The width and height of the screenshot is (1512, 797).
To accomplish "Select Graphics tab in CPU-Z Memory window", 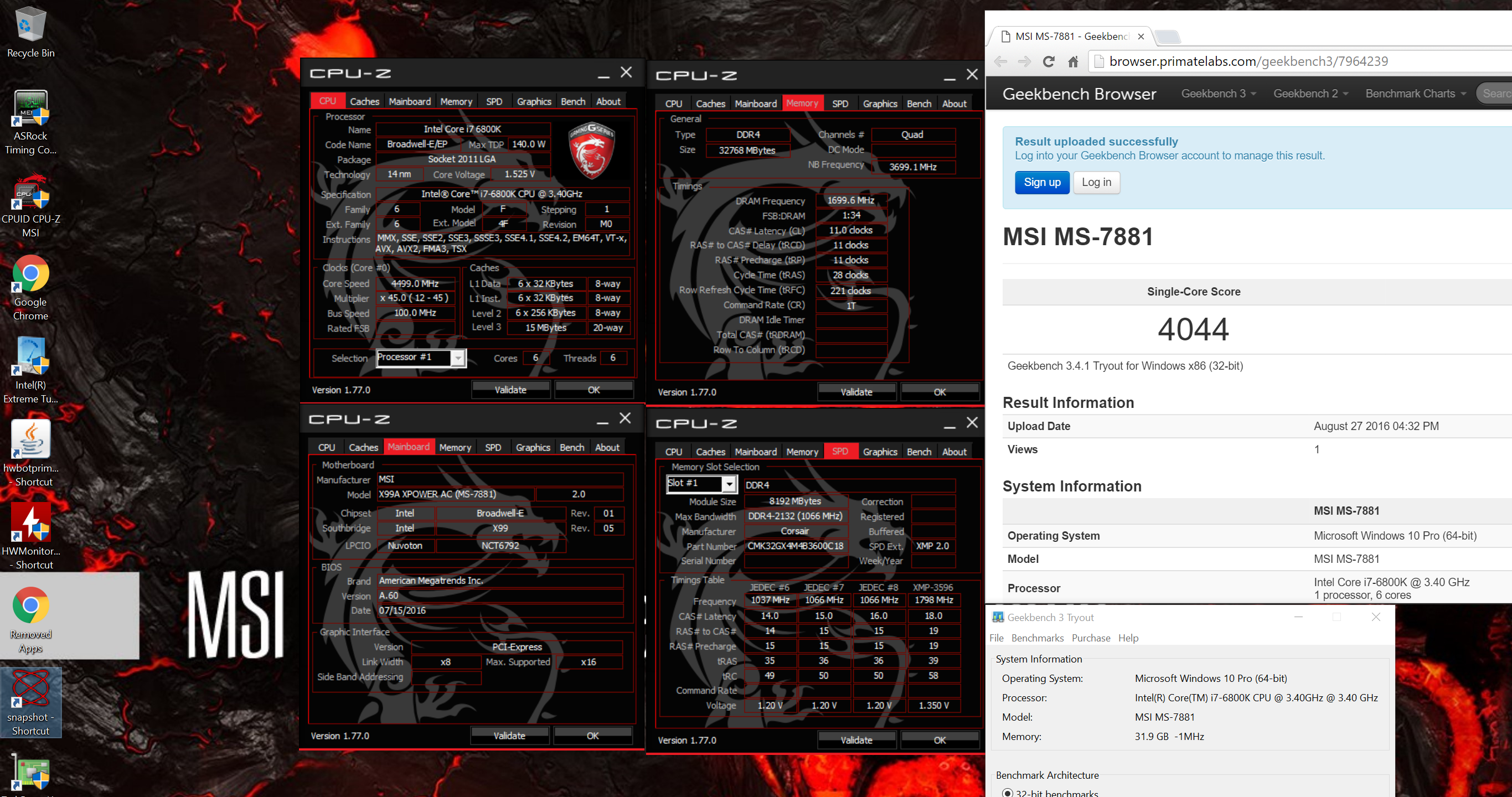I will point(880,104).
